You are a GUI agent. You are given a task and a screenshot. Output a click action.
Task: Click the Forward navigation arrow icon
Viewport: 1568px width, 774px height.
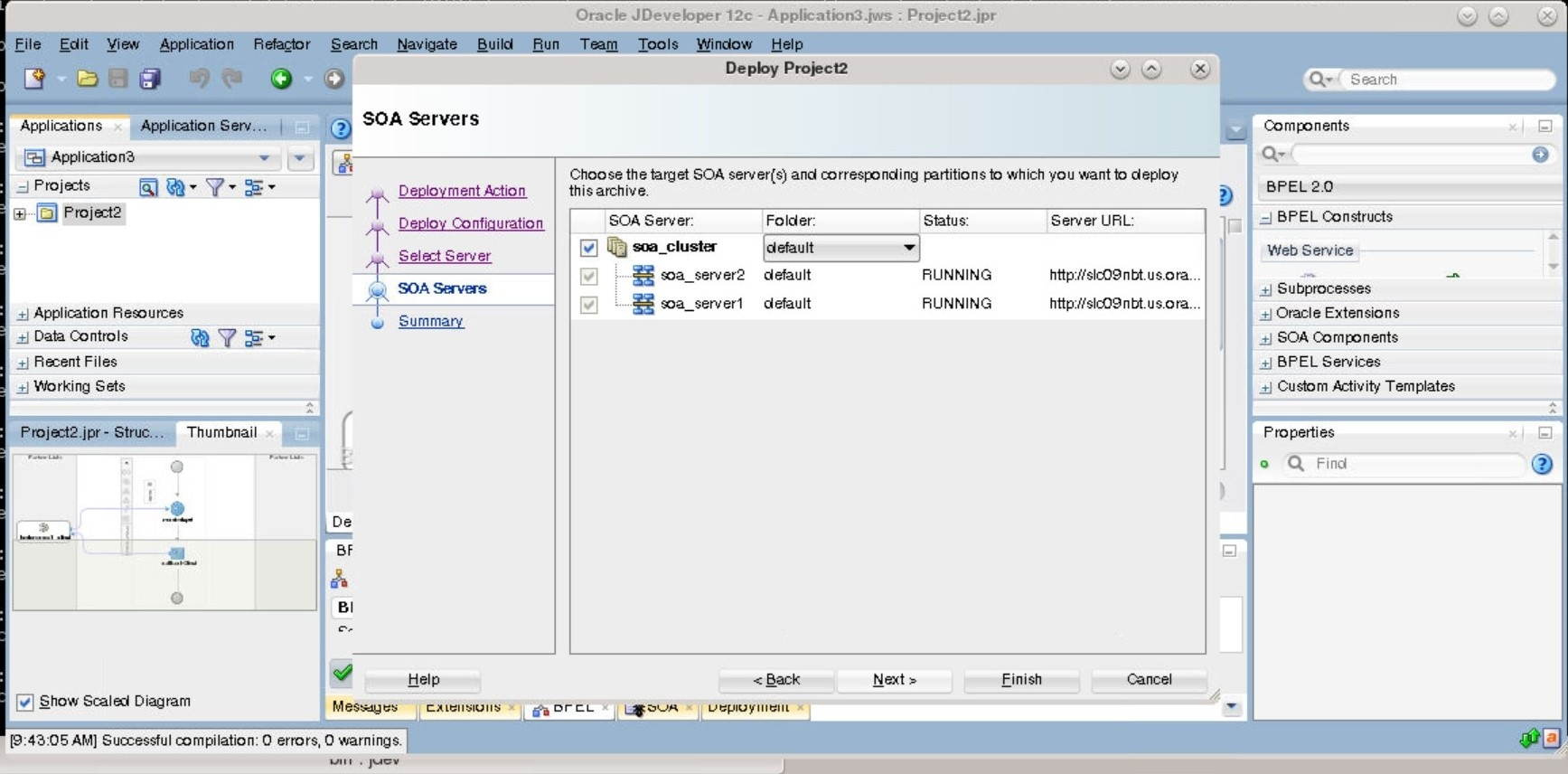coord(334,79)
